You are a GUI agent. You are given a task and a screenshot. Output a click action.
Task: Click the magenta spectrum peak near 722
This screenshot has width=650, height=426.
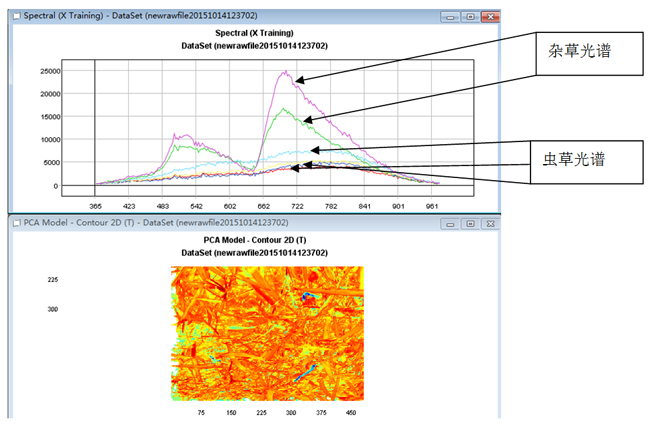[x=287, y=72]
